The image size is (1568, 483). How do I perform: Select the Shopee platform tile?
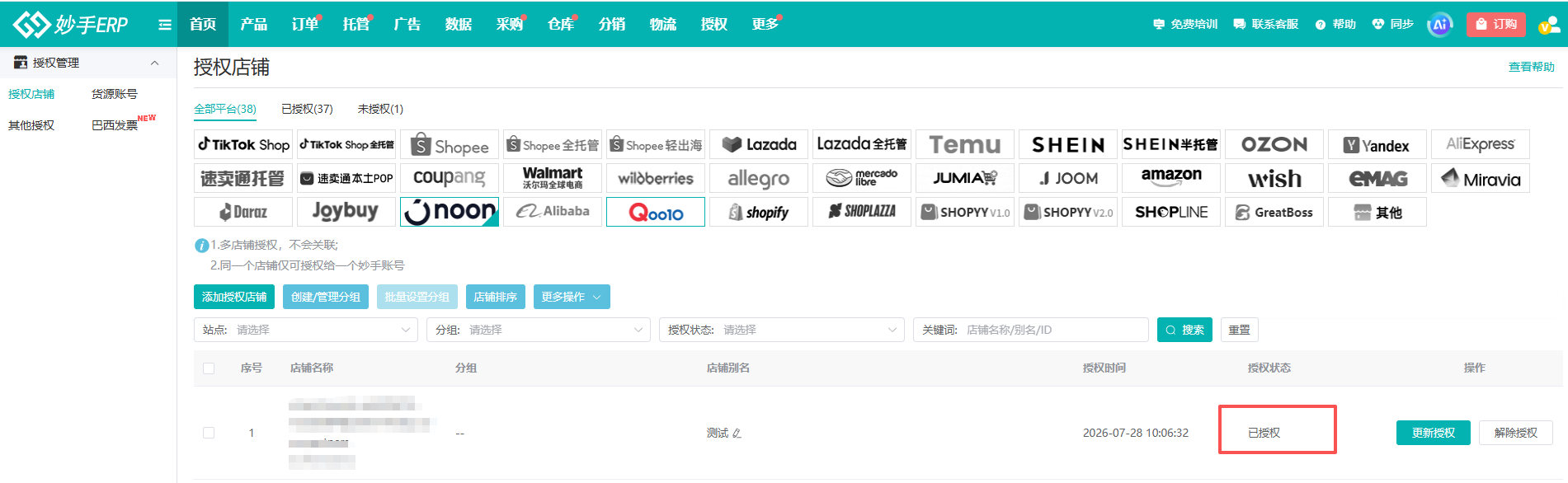tap(450, 144)
